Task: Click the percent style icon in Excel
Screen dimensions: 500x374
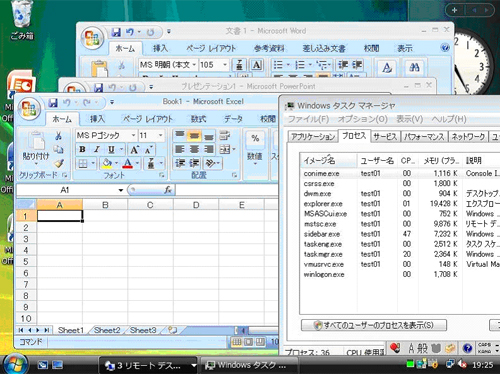Action: click(255, 138)
